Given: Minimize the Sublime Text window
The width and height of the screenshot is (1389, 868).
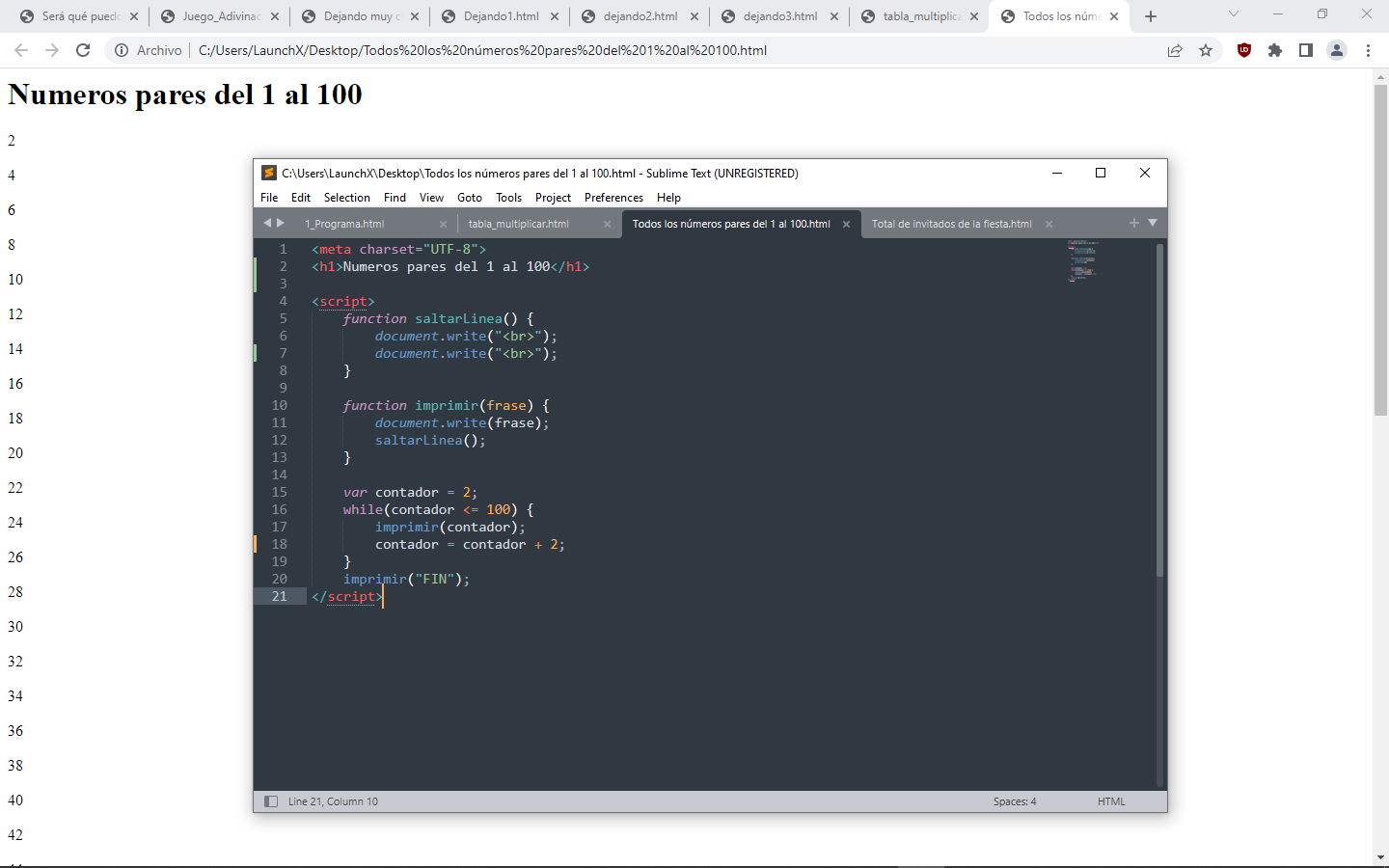Looking at the screenshot, I should click(x=1057, y=173).
